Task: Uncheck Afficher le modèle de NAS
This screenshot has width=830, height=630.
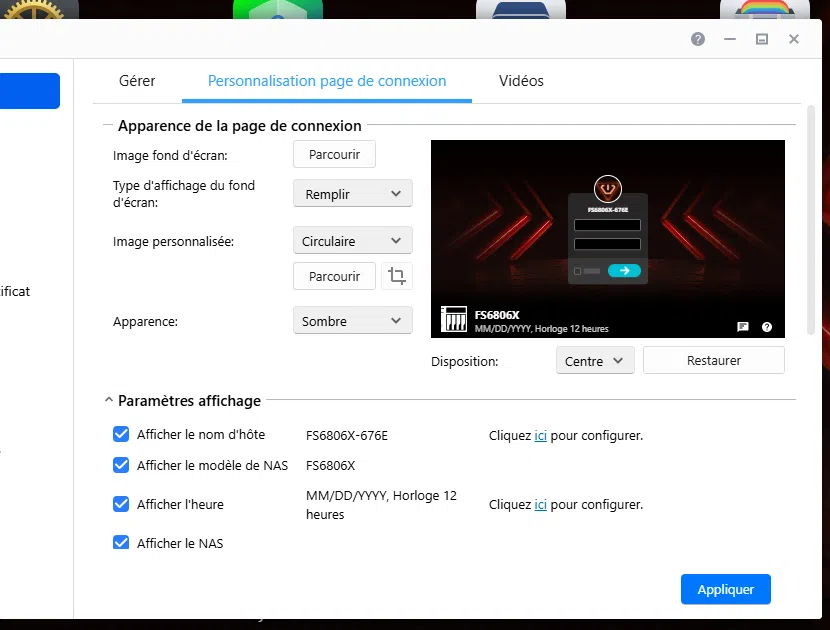Action: pos(121,465)
